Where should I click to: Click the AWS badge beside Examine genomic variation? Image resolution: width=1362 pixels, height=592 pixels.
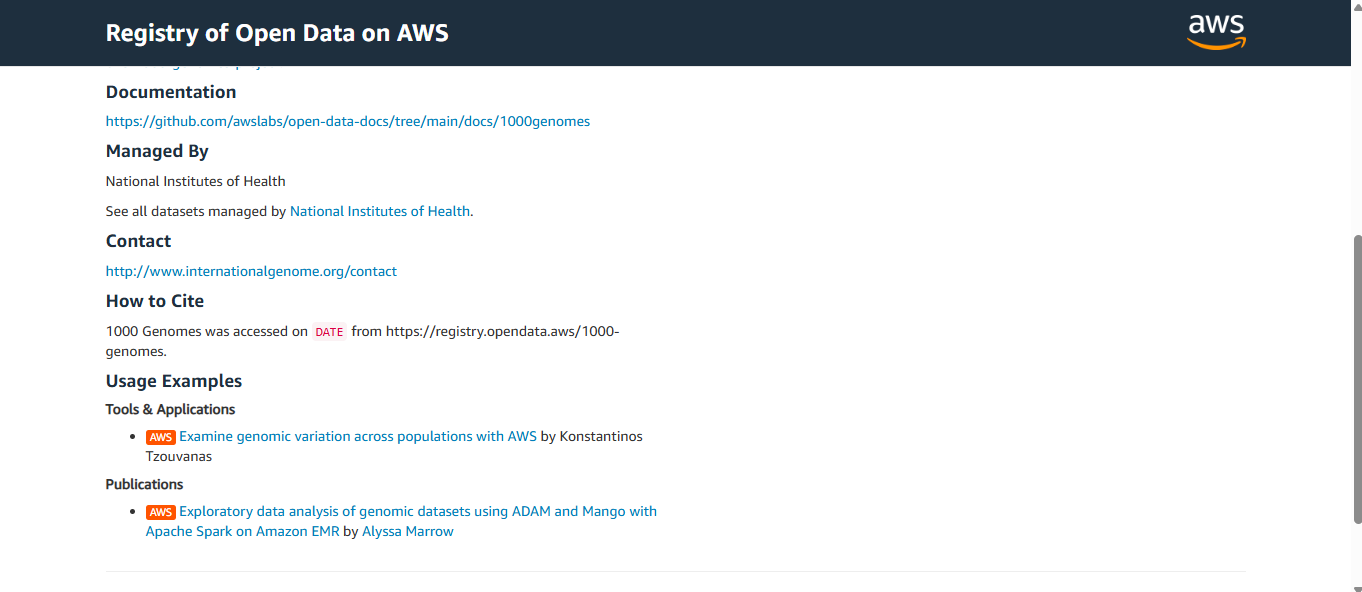pyautogui.click(x=160, y=437)
